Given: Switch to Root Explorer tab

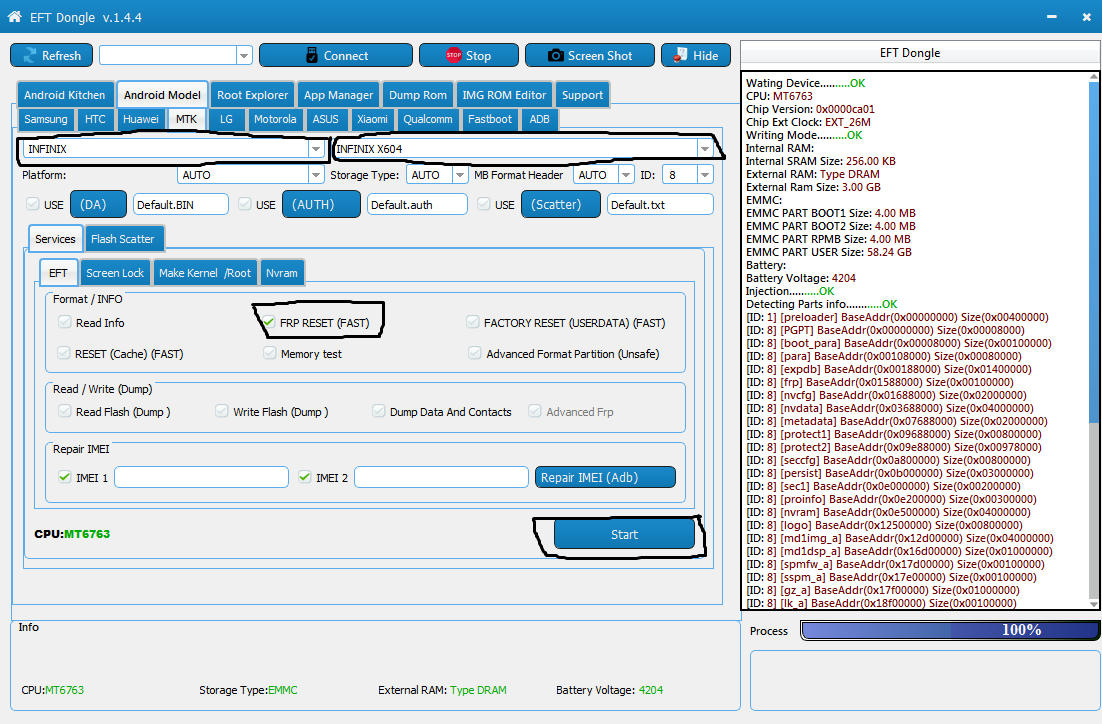Looking at the screenshot, I should click(252, 95).
